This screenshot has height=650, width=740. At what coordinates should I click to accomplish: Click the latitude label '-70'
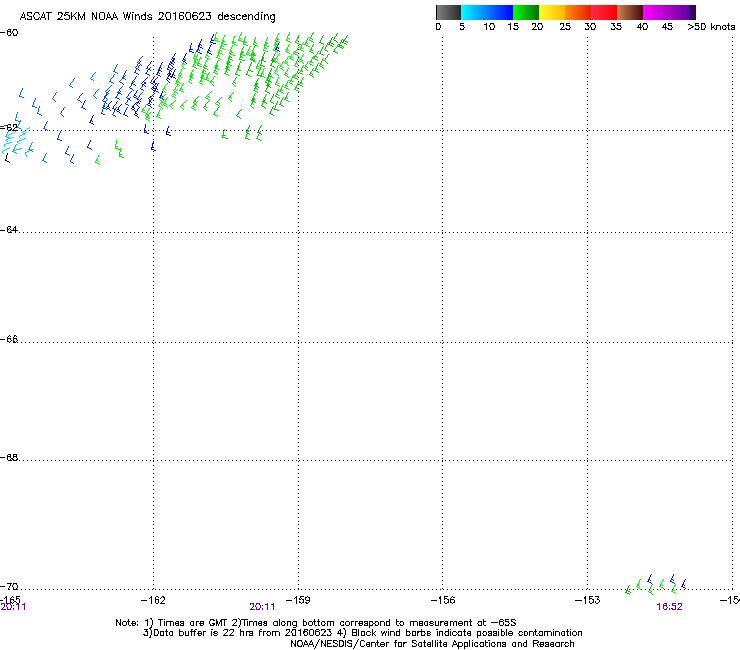coord(9,586)
